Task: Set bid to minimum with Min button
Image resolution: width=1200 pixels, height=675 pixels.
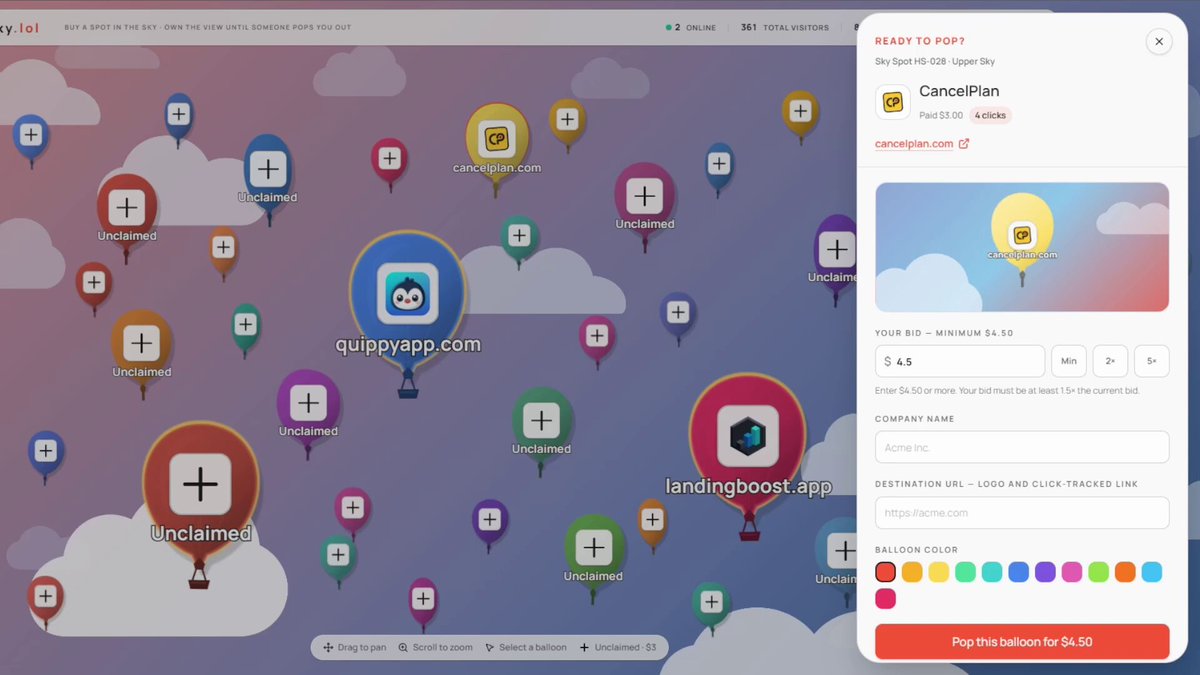Action: coord(1069,361)
